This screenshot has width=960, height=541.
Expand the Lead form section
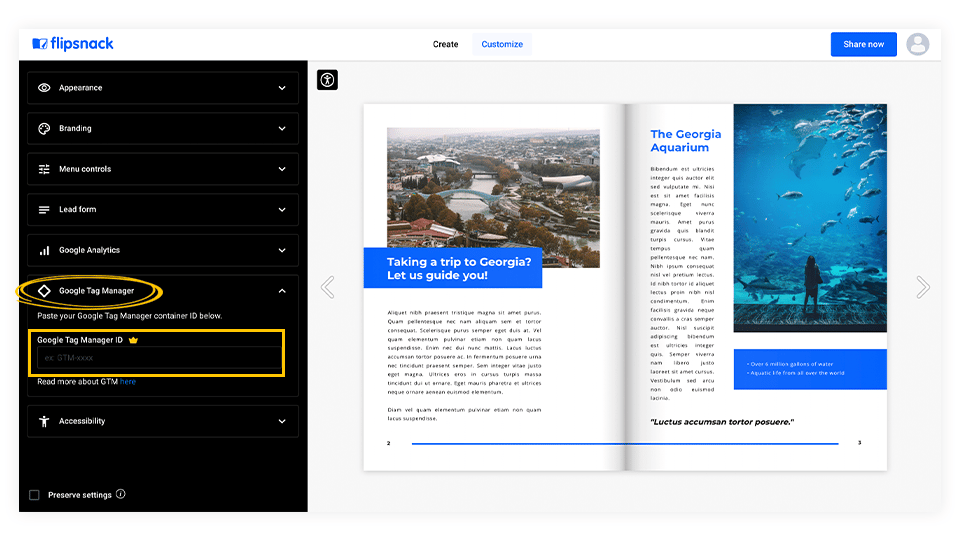click(x=163, y=209)
